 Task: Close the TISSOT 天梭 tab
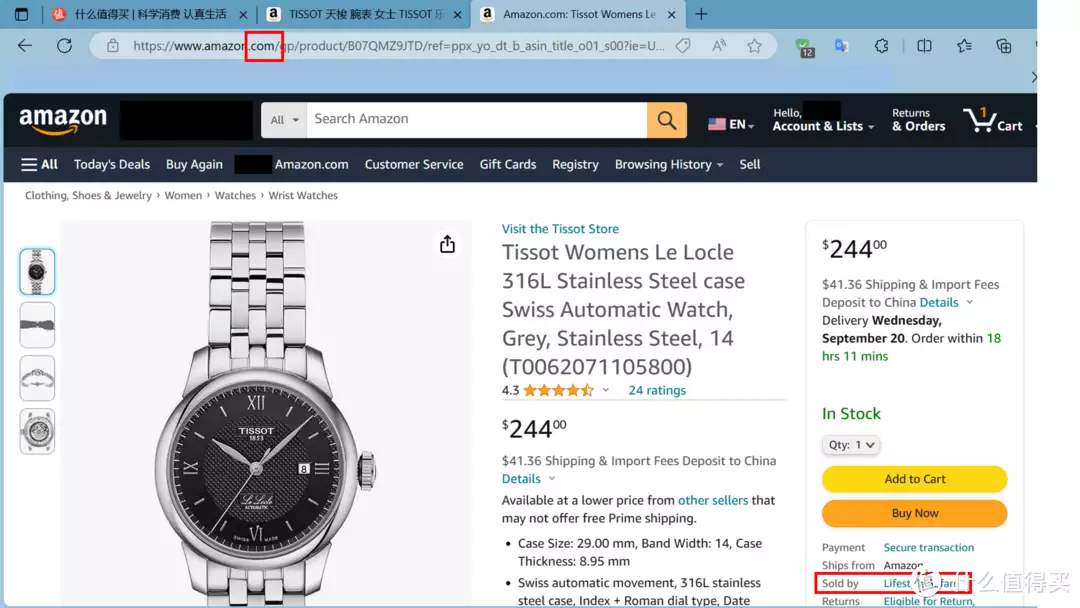tap(457, 14)
